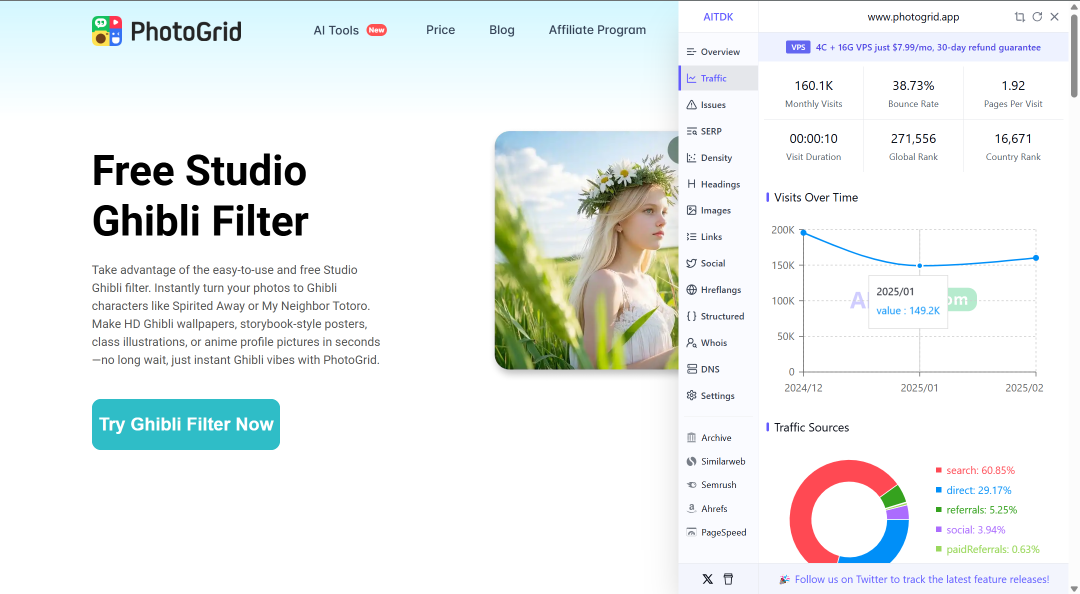Click Try Ghibli Filter Now button

click(186, 424)
